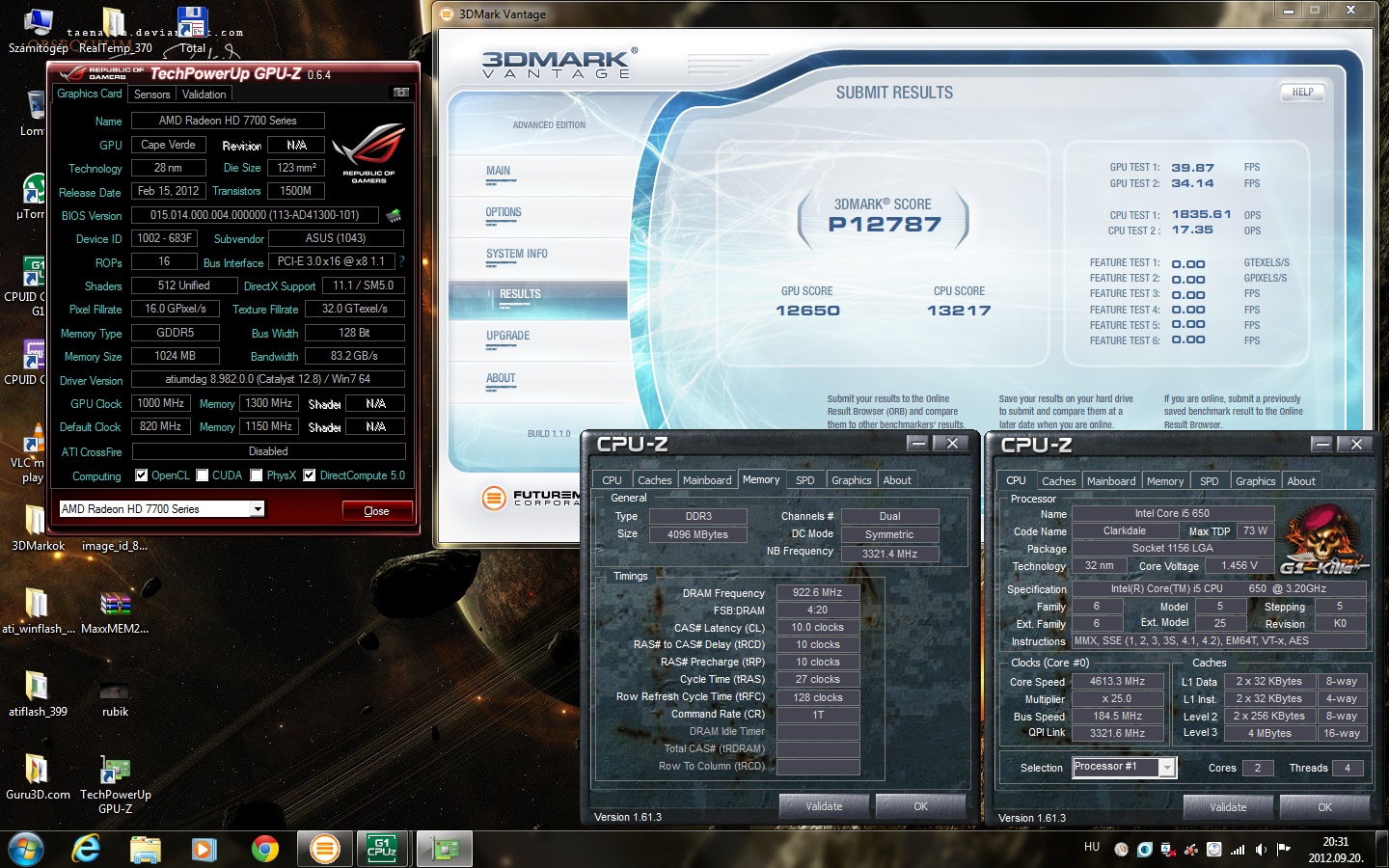The image size is (1389, 868).
Task: Click the GPU-Z screenshot camera icon
Action: (x=400, y=93)
